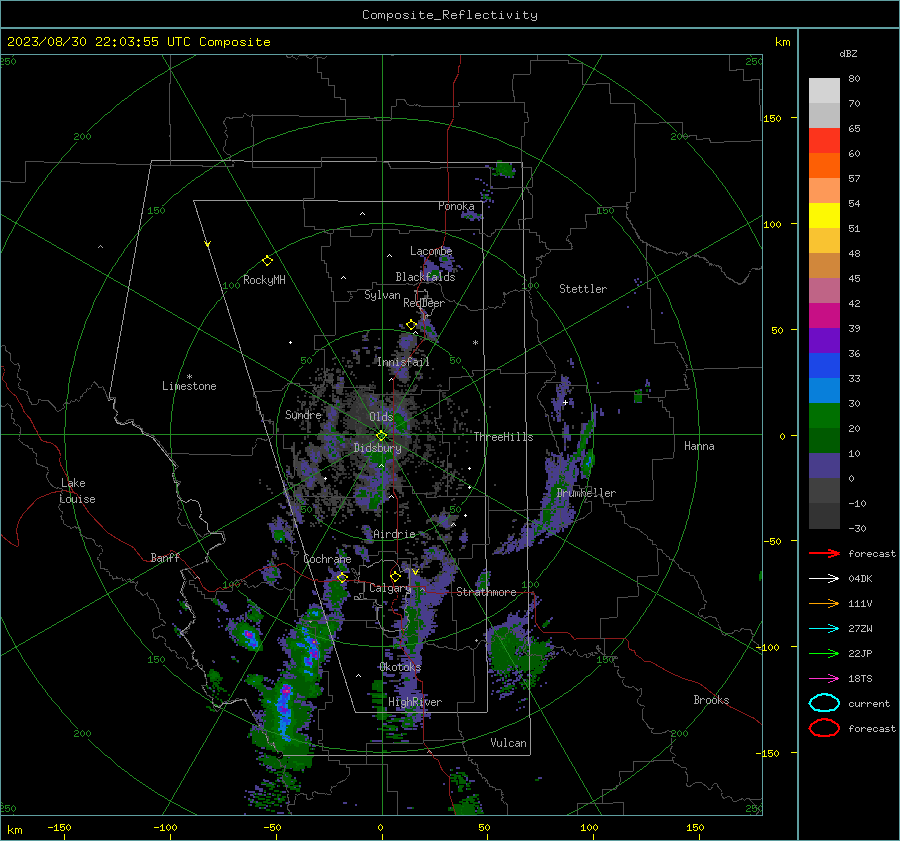Click the 18TS legend label
Screen dimensions: 900x841
860,679
